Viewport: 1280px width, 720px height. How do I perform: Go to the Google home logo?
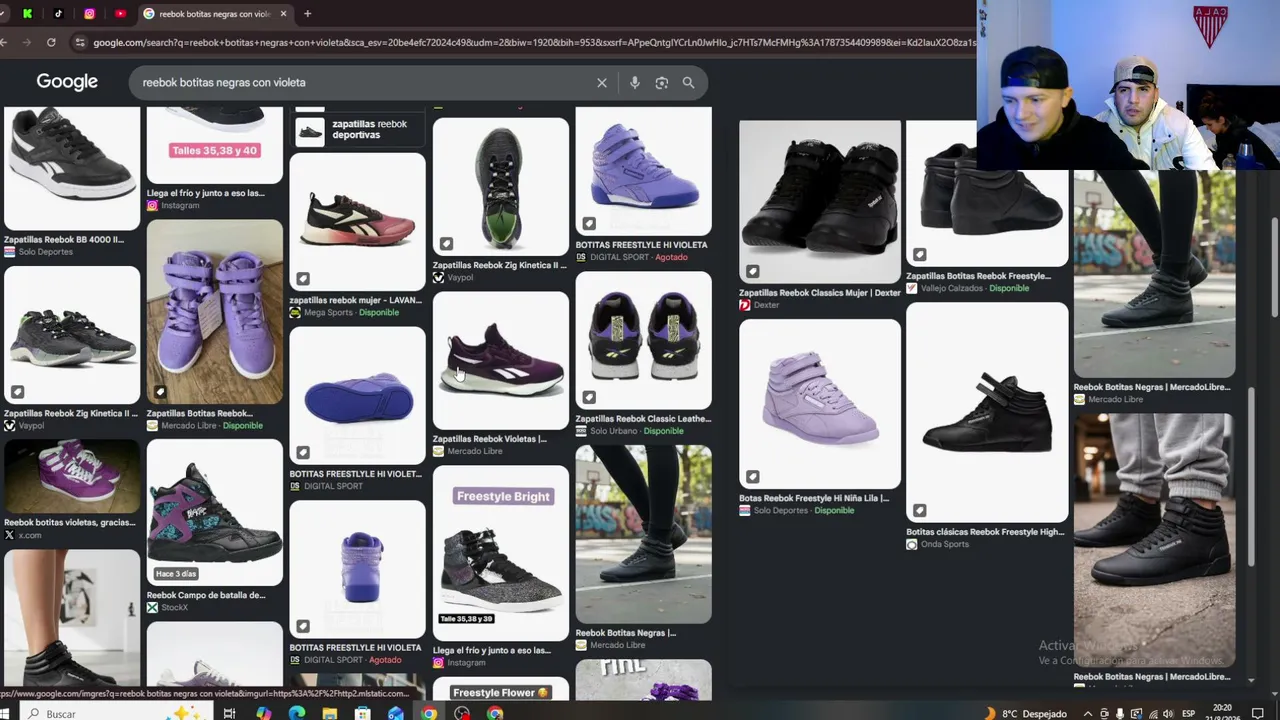click(x=67, y=82)
